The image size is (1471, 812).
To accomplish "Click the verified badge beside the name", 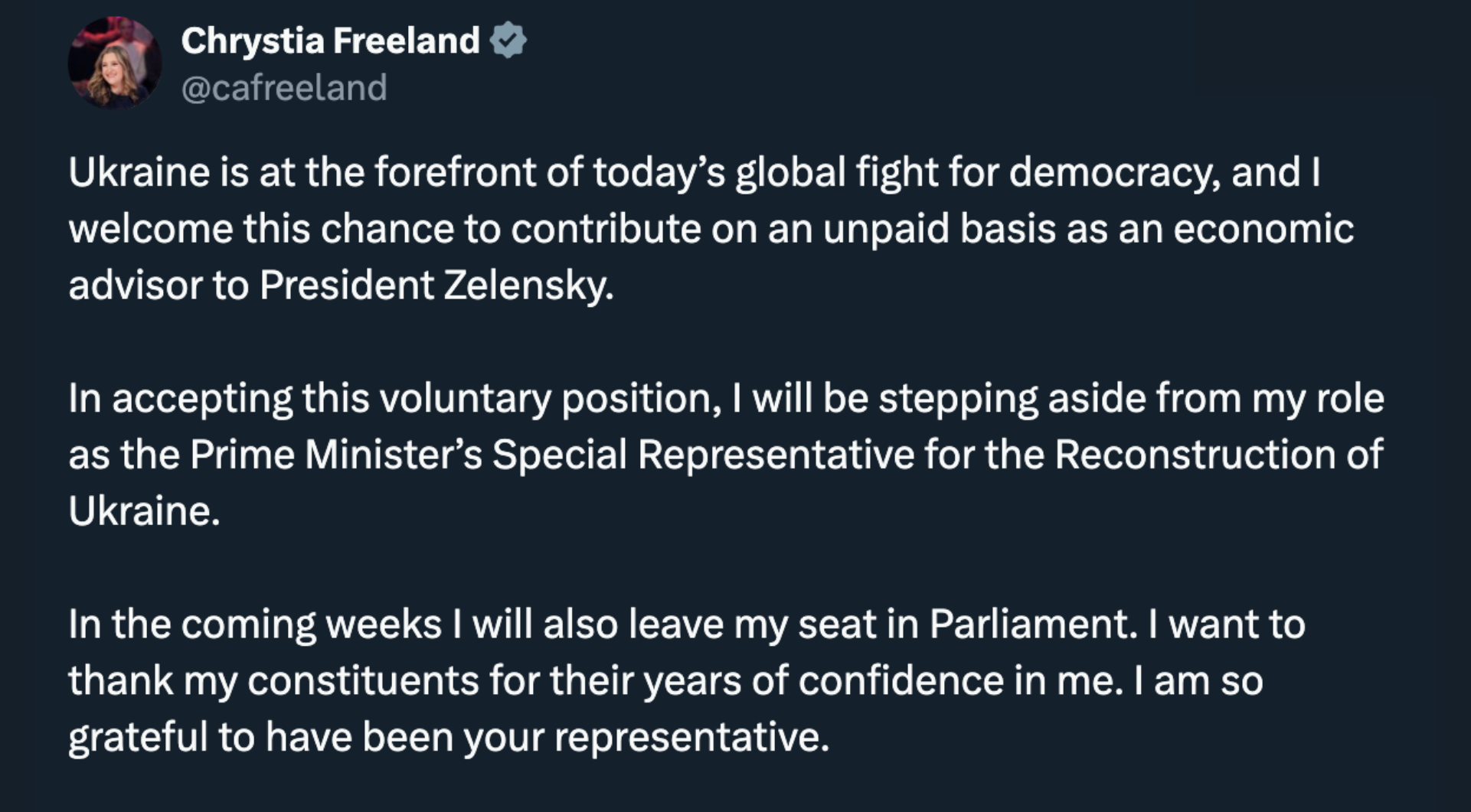I will tap(508, 41).
